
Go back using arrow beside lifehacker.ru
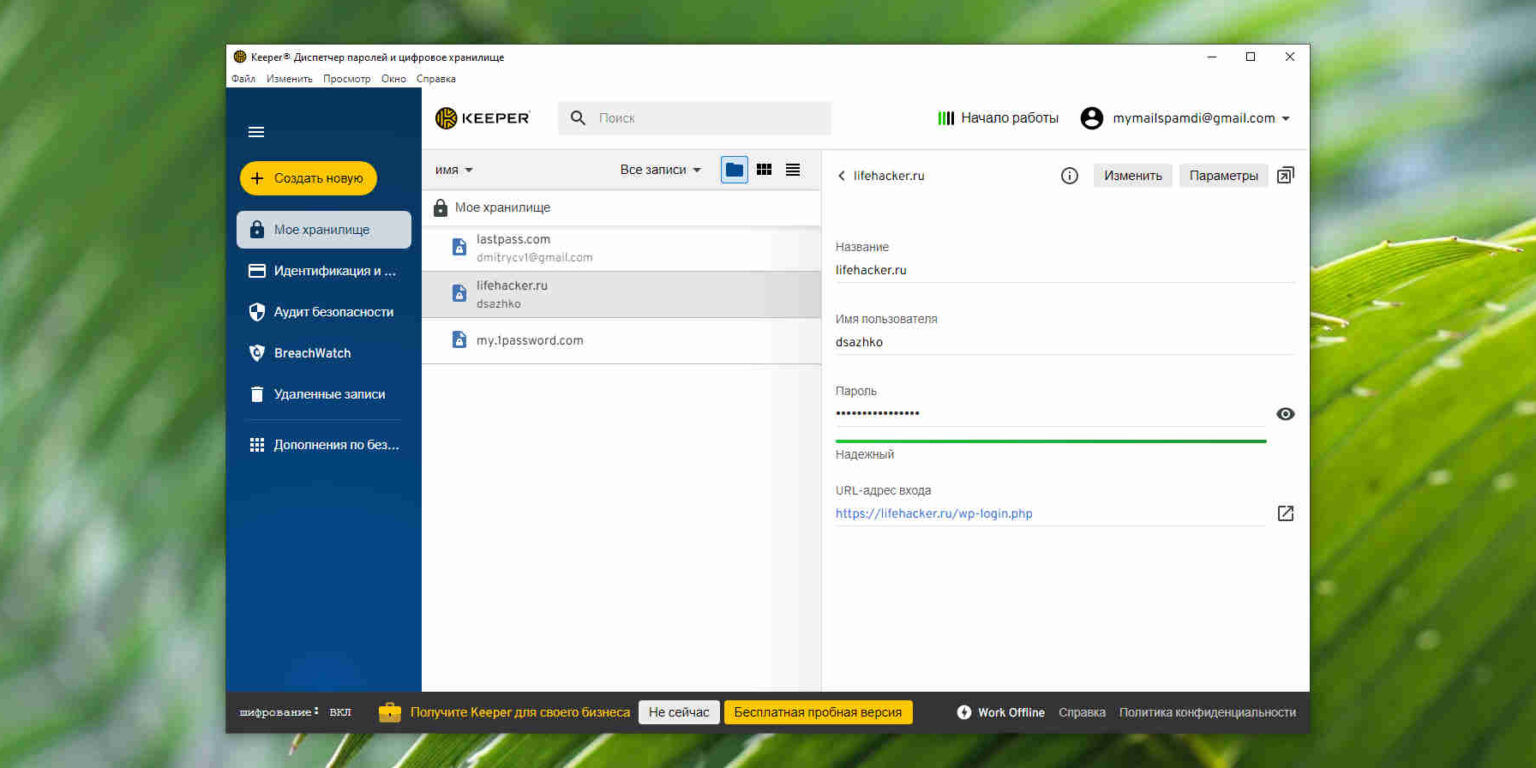pyautogui.click(x=841, y=176)
